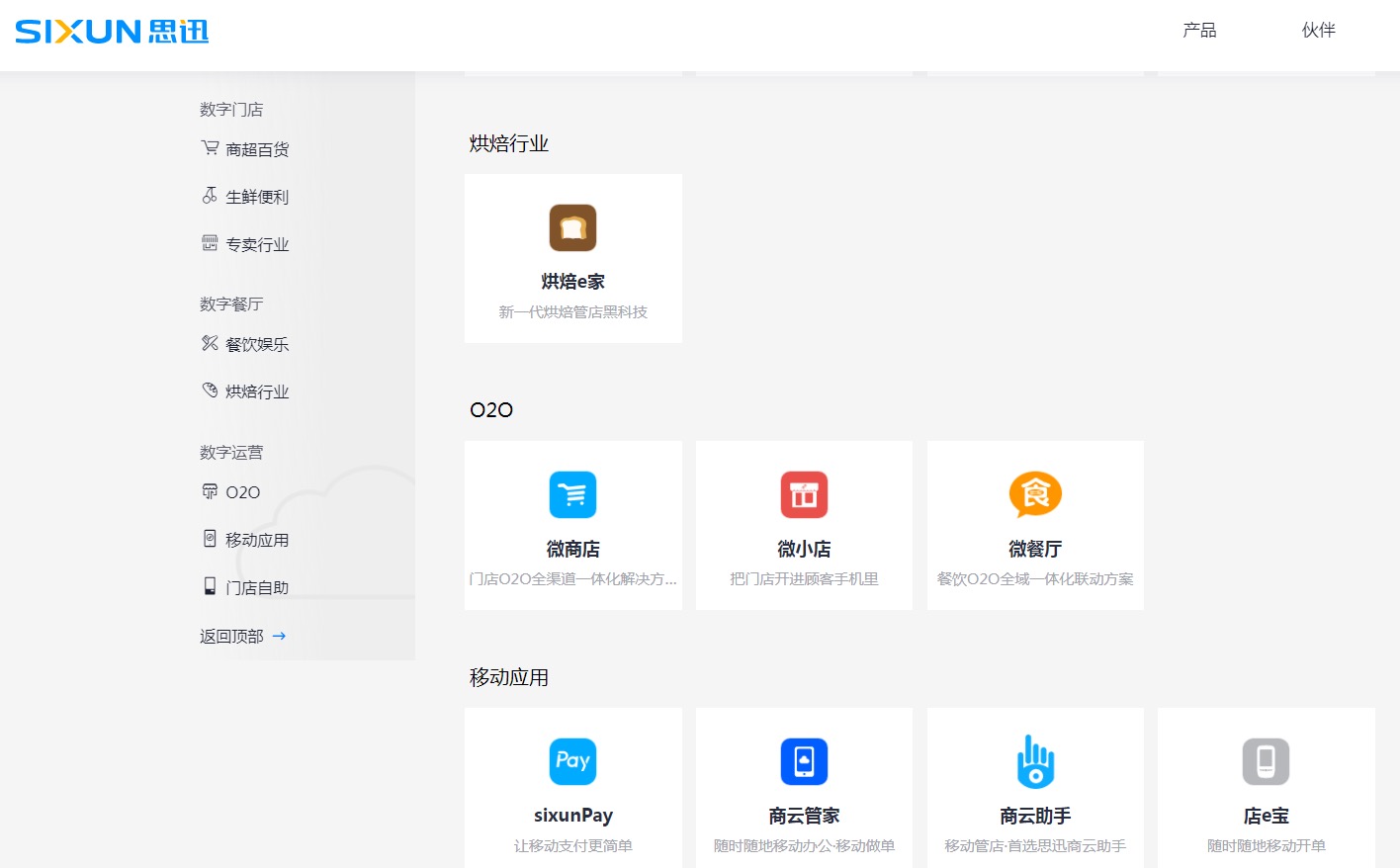Viewport: 1400px width, 868px height.
Task: Click the 商云管家 product title
Action: pos(805,816)
